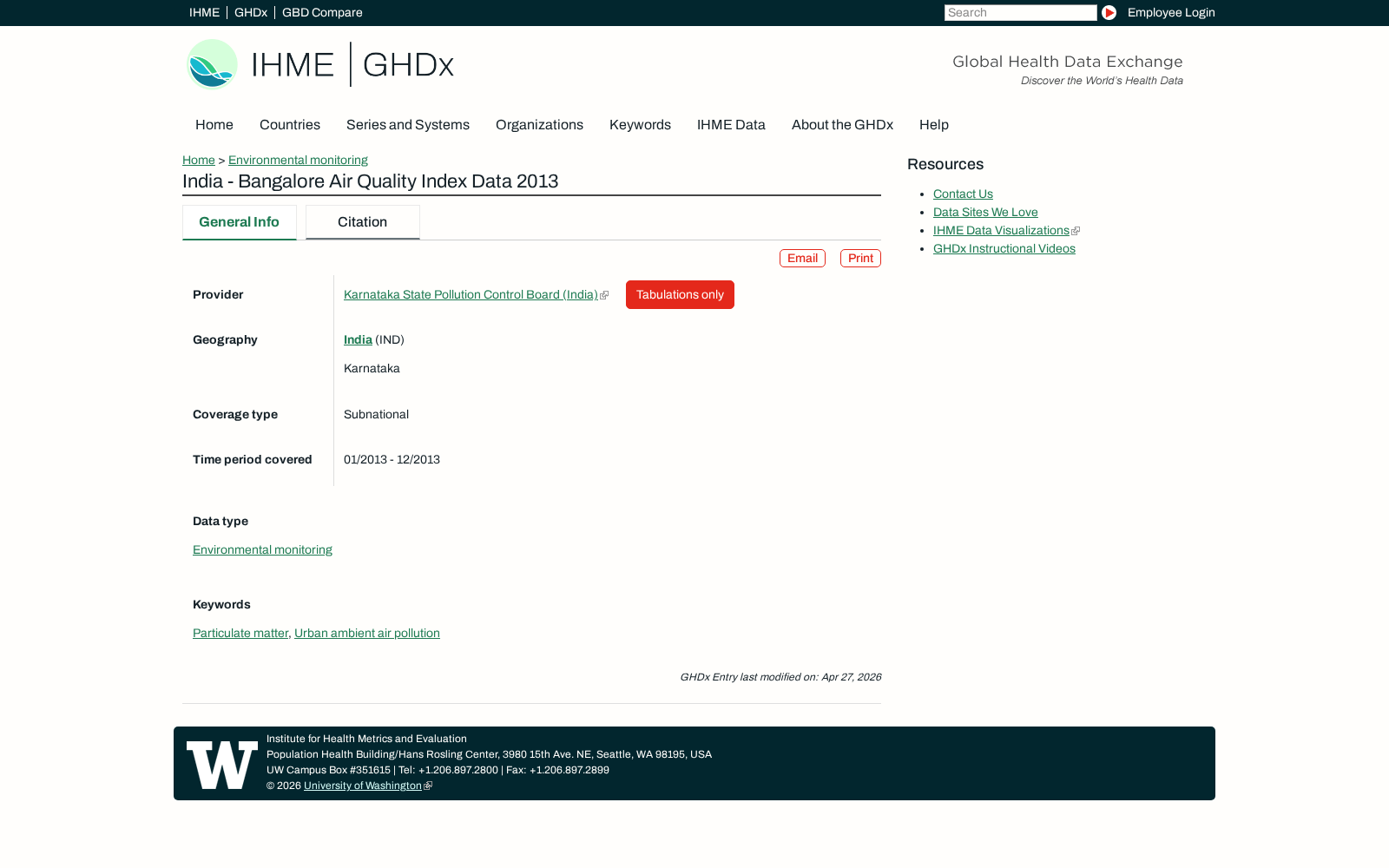Open Data Sites We Love link
The width and height of the screenshot is (1389, 868).
(x=985, y=212)
